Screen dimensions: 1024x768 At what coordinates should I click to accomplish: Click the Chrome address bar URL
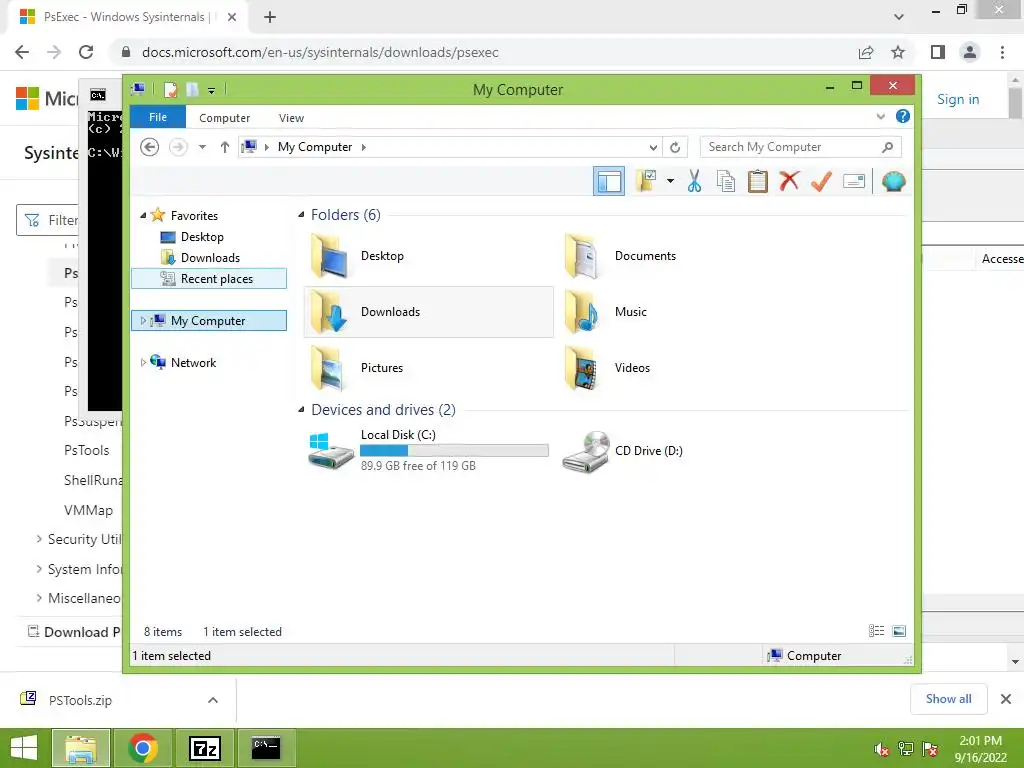(x=320, y=52)
